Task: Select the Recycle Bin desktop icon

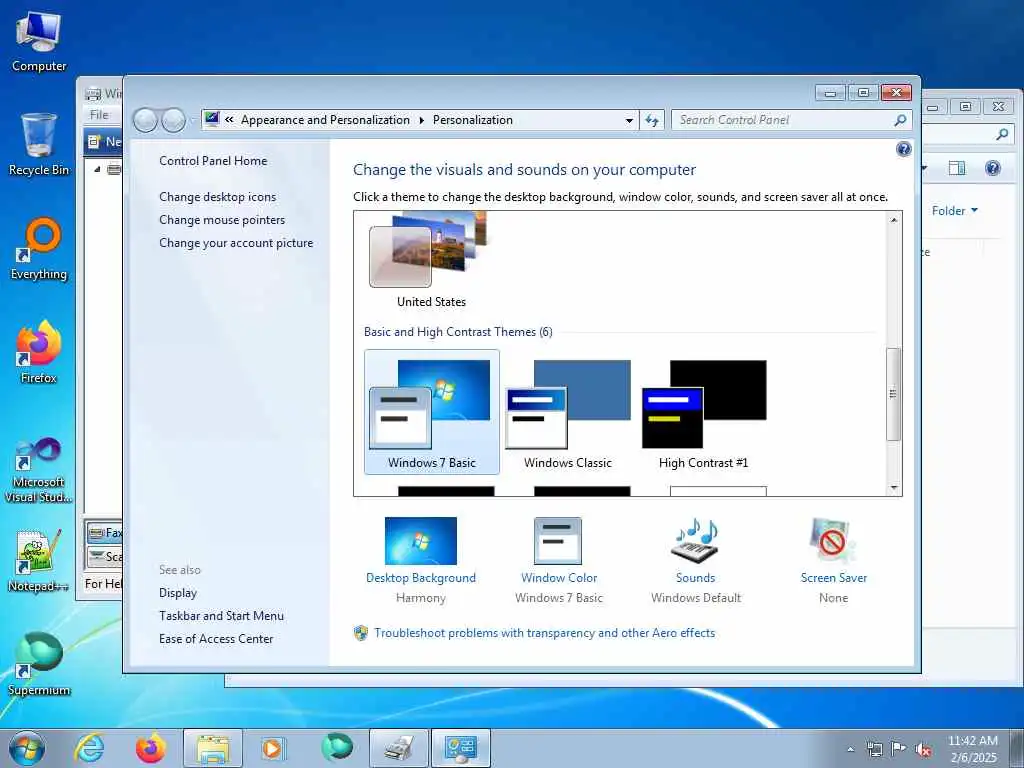Action: [x=39, y=144]
